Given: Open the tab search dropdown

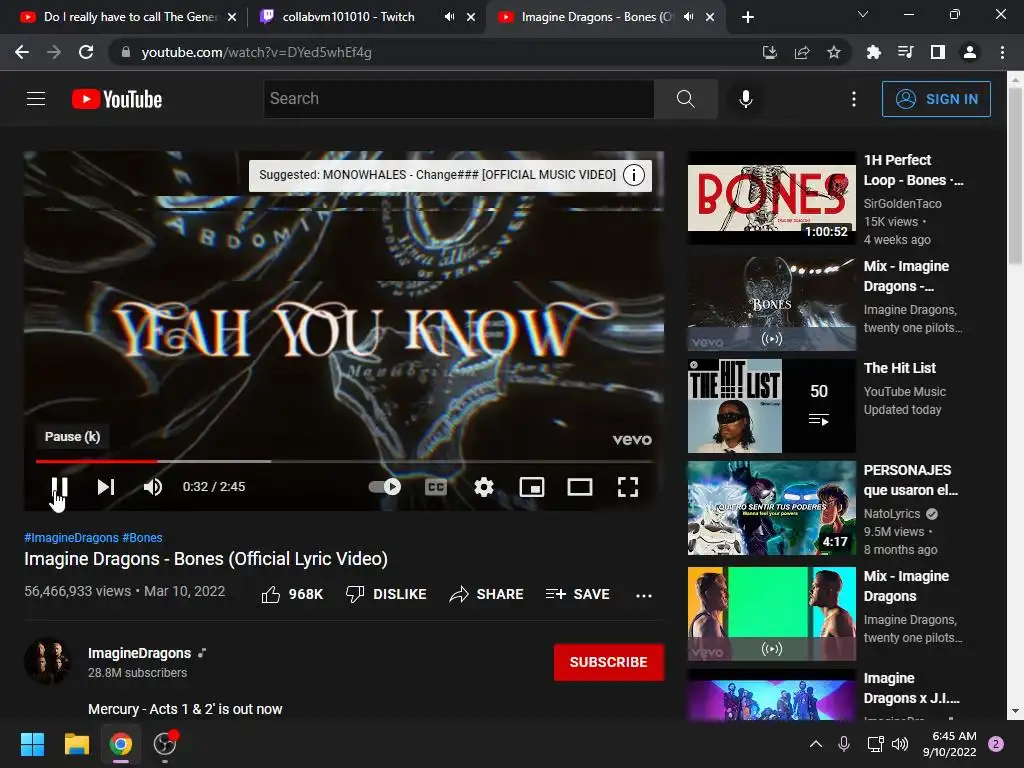Looking at the screenshot, I should click(x=863, y=14).
